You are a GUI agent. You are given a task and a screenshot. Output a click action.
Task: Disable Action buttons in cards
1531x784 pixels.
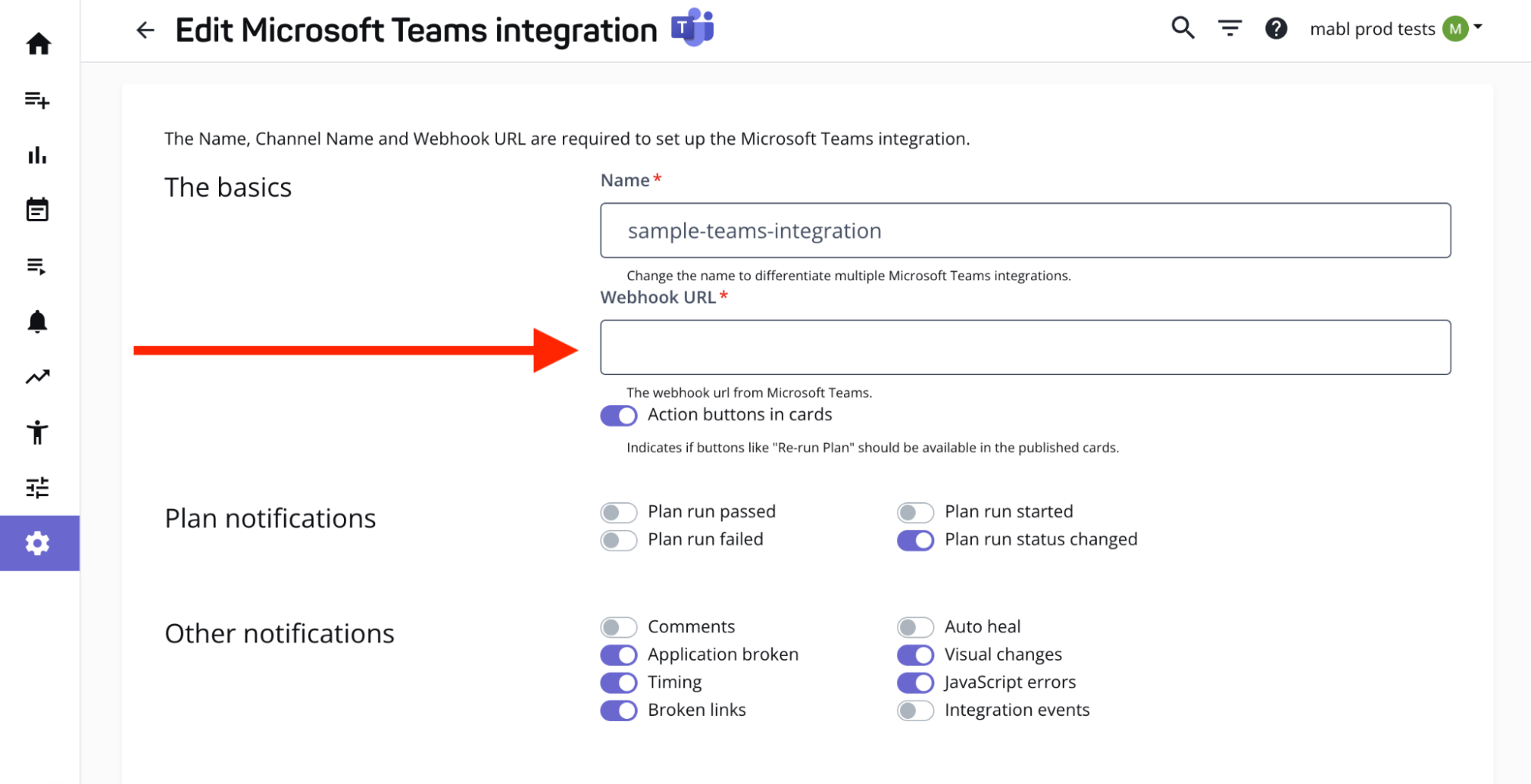click(618, 415)
